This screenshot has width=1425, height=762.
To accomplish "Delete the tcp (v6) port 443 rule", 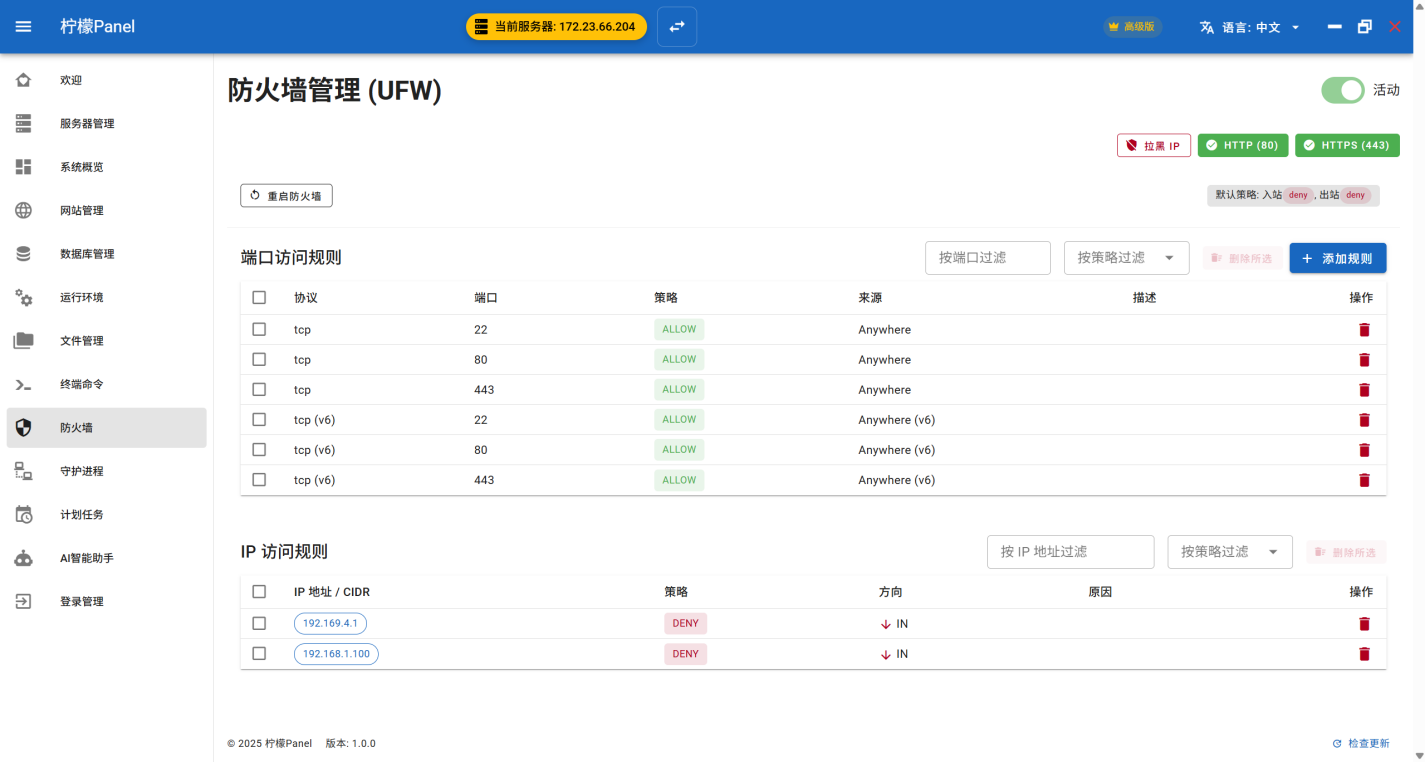I will point(1364,480).
